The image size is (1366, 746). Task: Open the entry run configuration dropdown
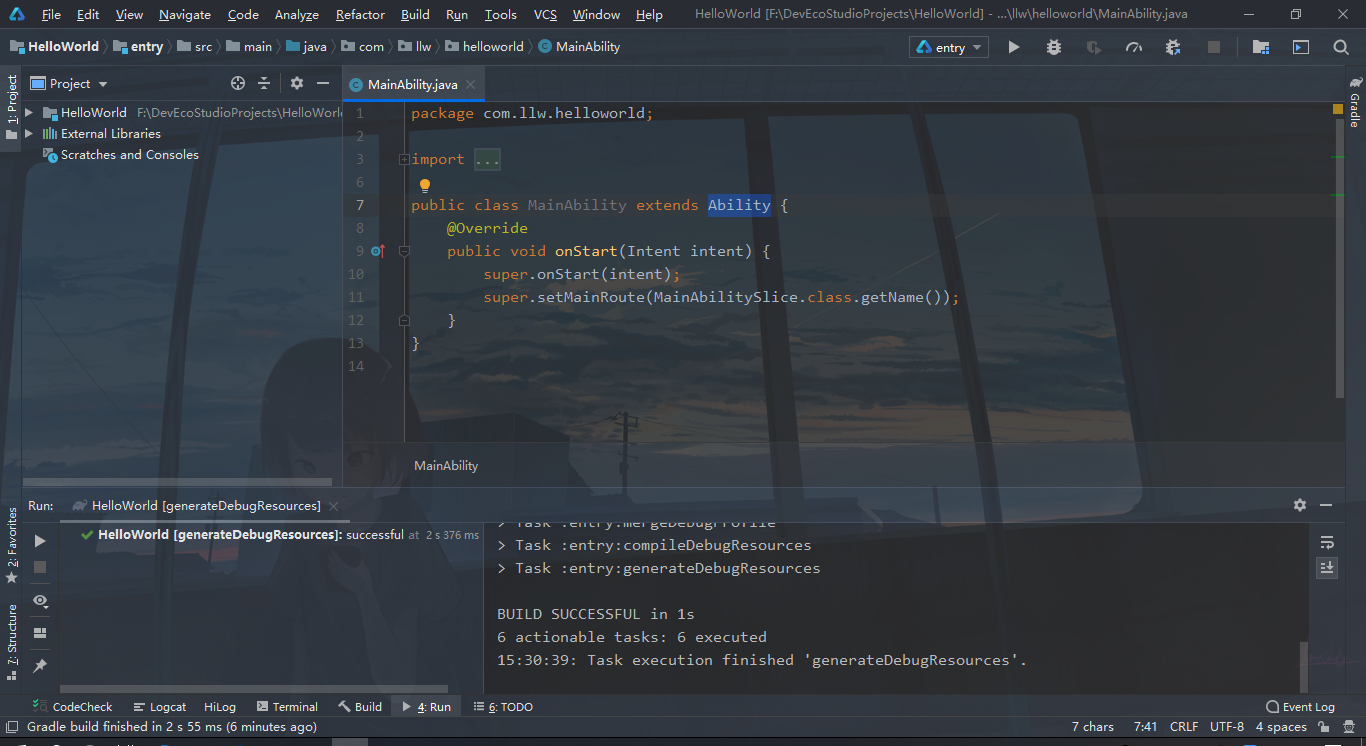click(x=948, y=47)
